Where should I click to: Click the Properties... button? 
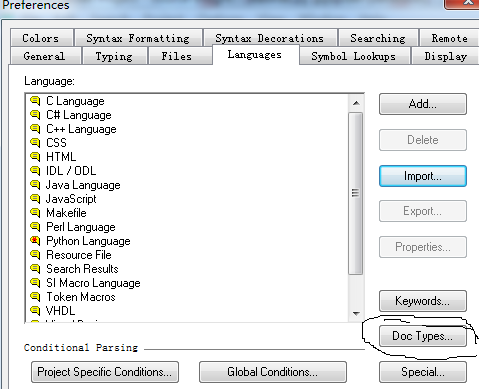click(x=423, y=247)
